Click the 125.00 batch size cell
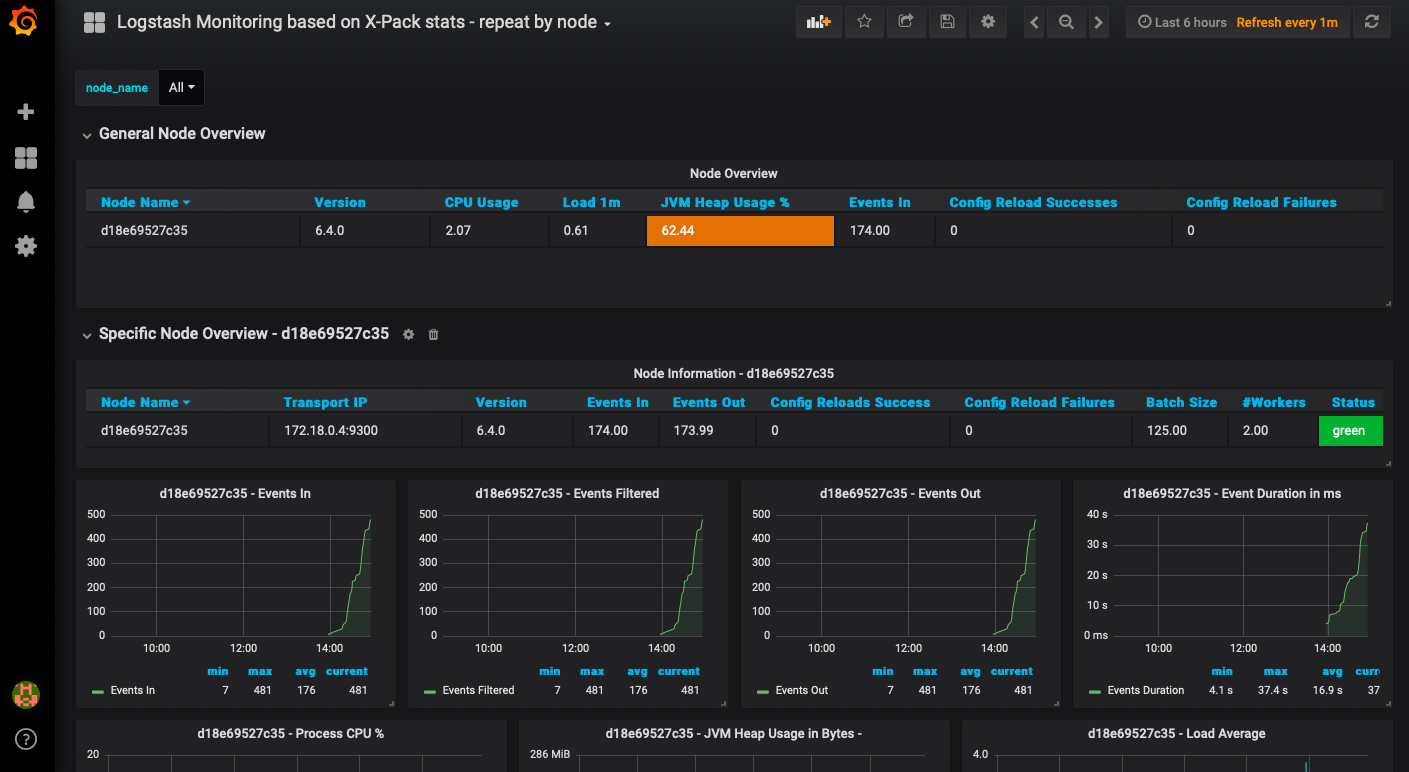 pos(1180,431)
